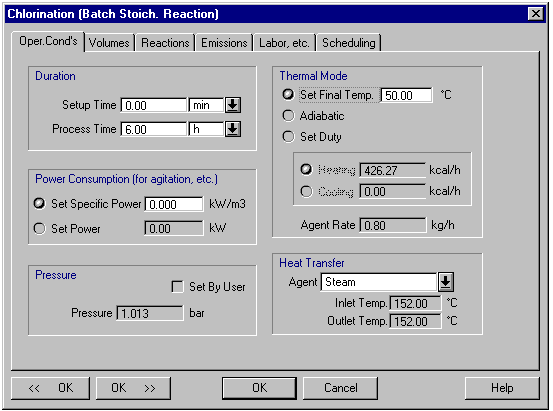Viewport: 553px width, 411px height.
Task: Open the Reactions tab
Action: coord(165,43)
